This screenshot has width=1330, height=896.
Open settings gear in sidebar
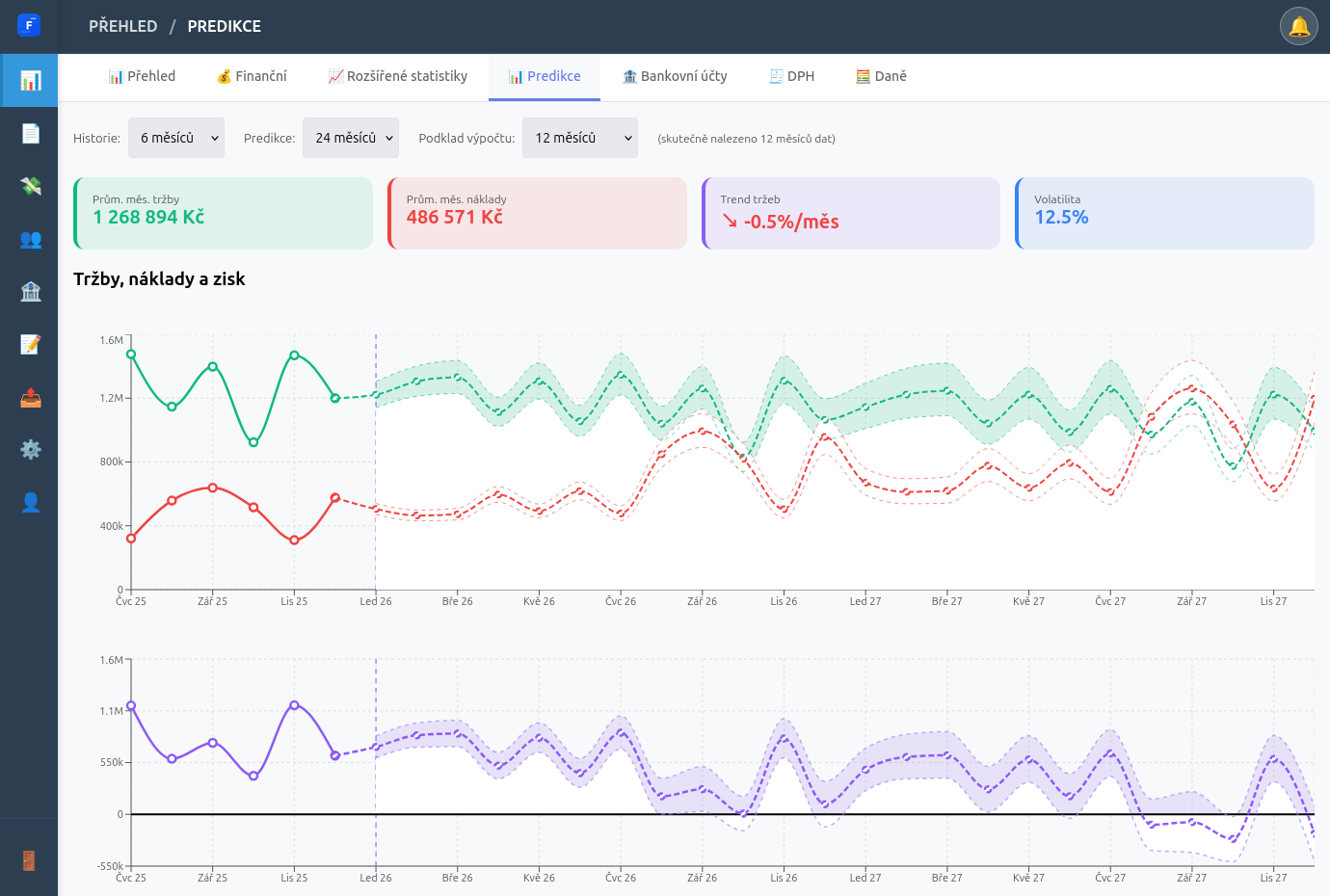coord(30,449)
